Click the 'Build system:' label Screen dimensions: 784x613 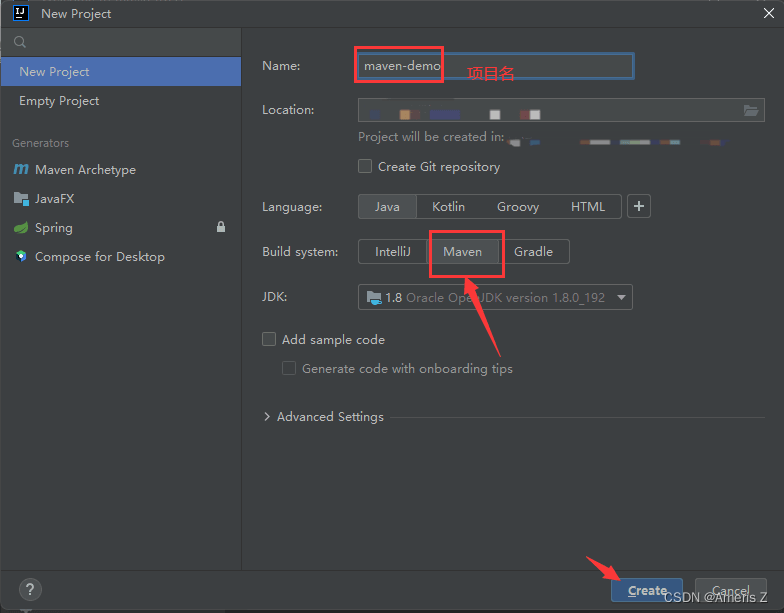tap(300, 252)
